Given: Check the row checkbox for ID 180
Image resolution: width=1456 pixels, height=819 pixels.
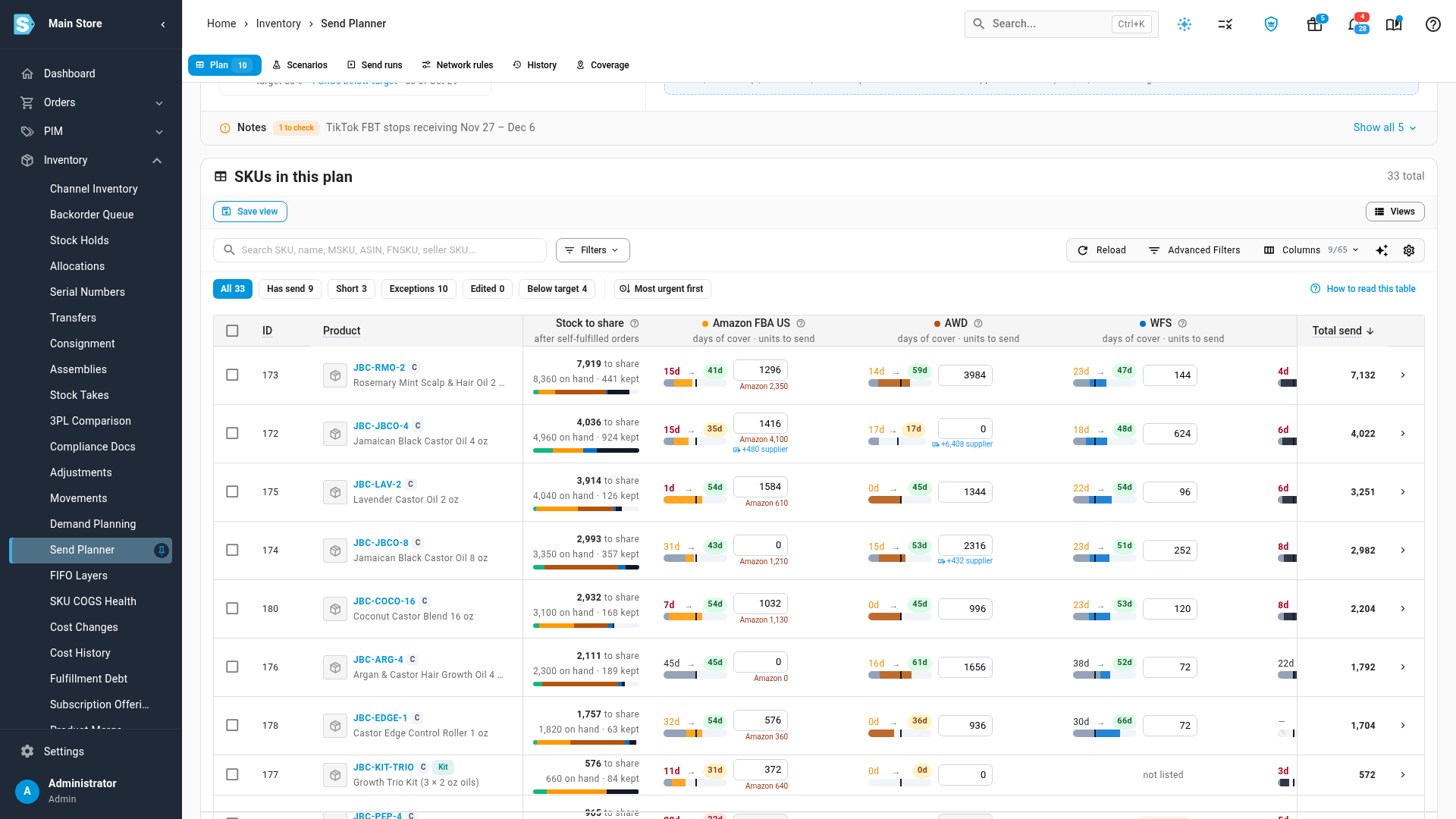Looking at the screenshot, I should (x=232, y=609).
